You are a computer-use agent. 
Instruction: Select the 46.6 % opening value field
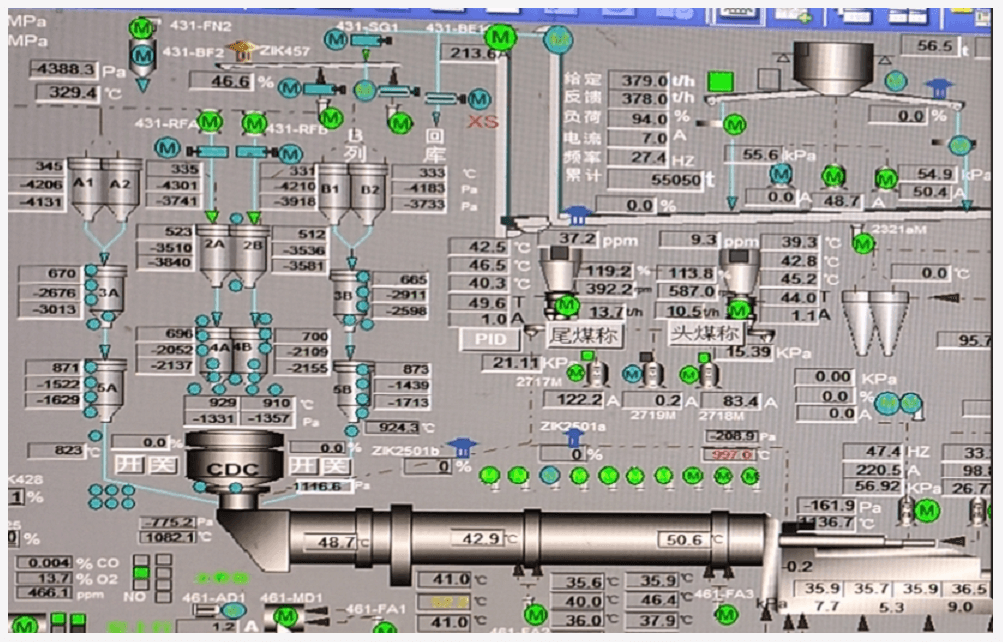(x=231, y=81)
